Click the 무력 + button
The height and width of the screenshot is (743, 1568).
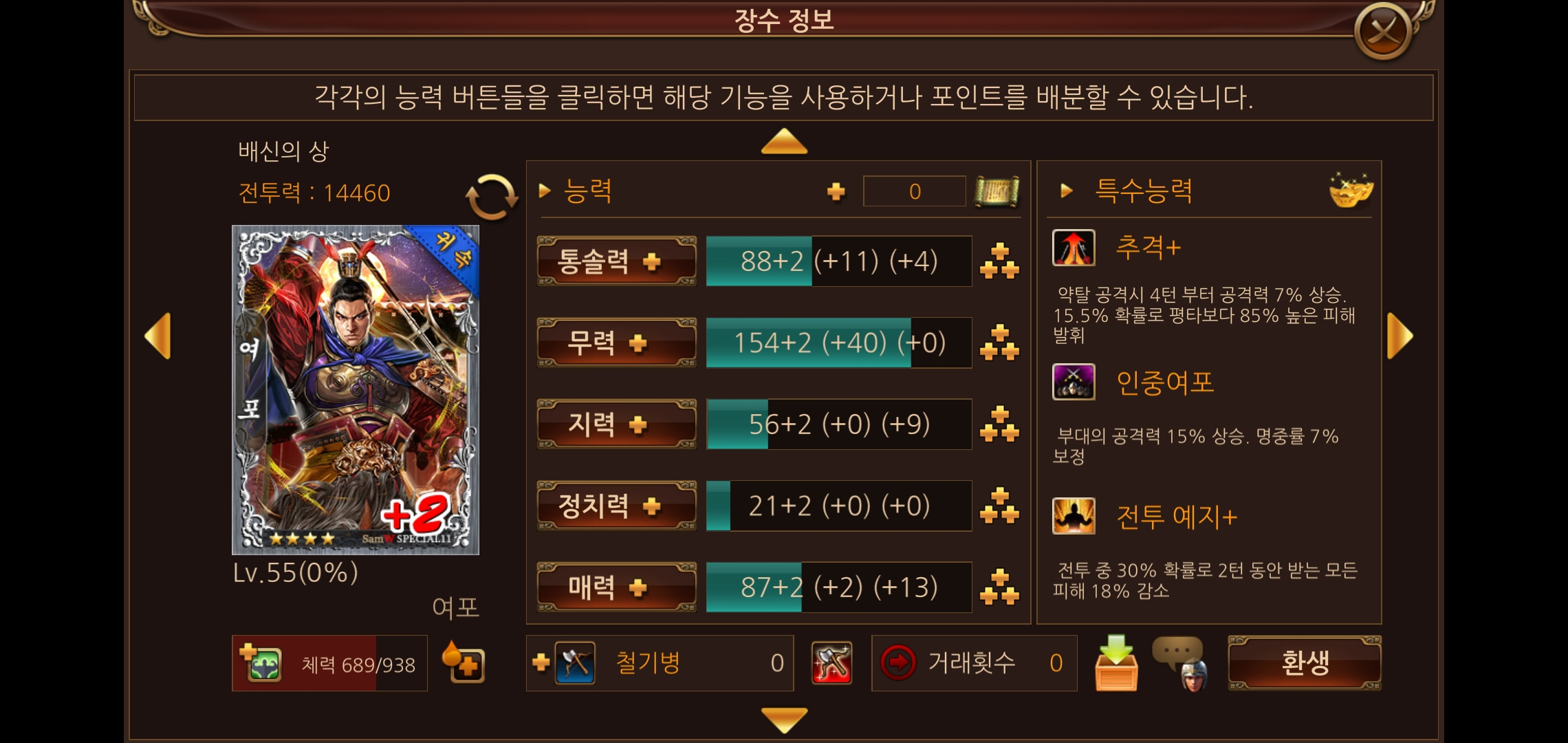tap(616, 342)
